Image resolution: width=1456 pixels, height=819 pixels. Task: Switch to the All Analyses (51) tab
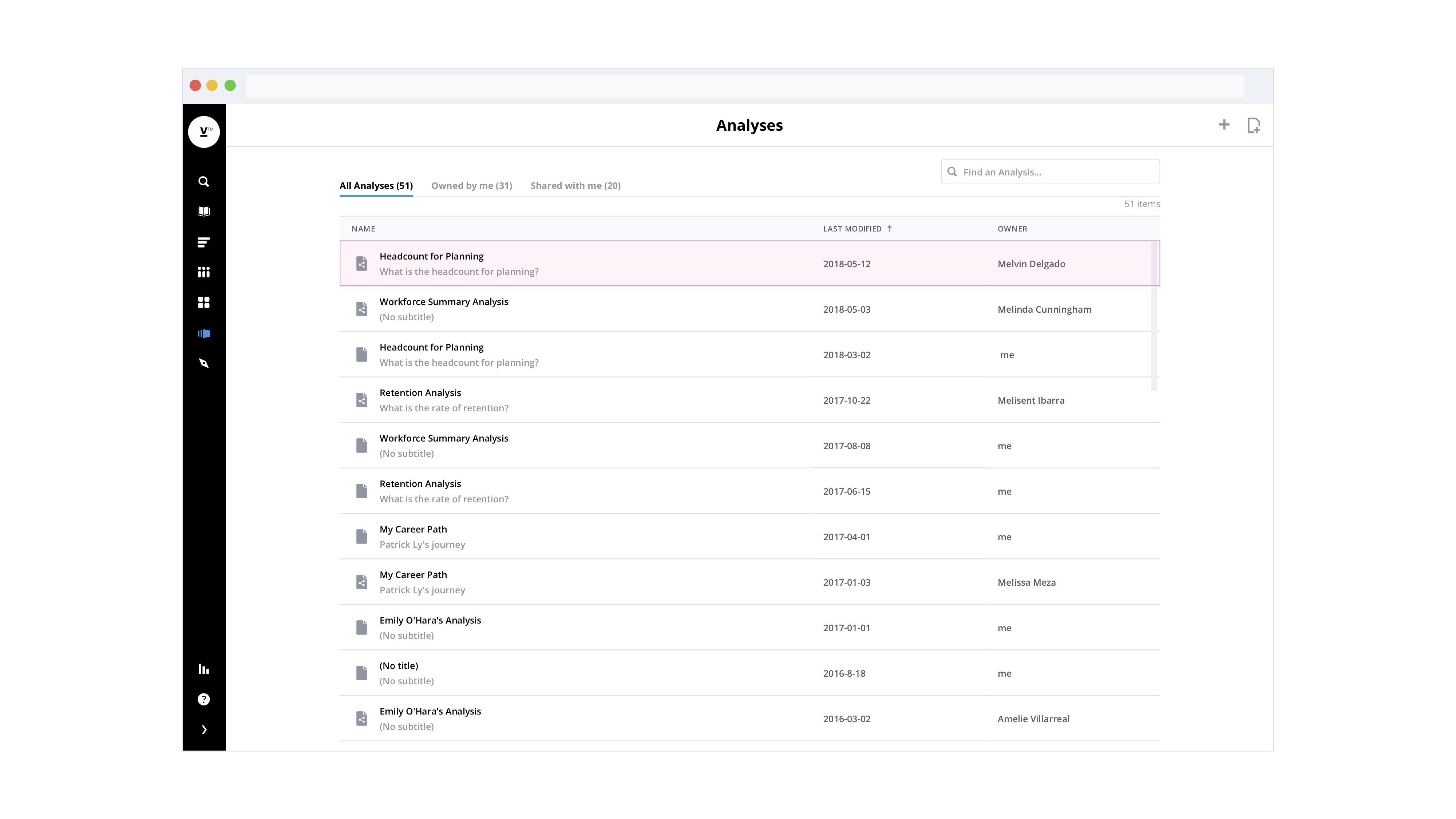[376, 186]
